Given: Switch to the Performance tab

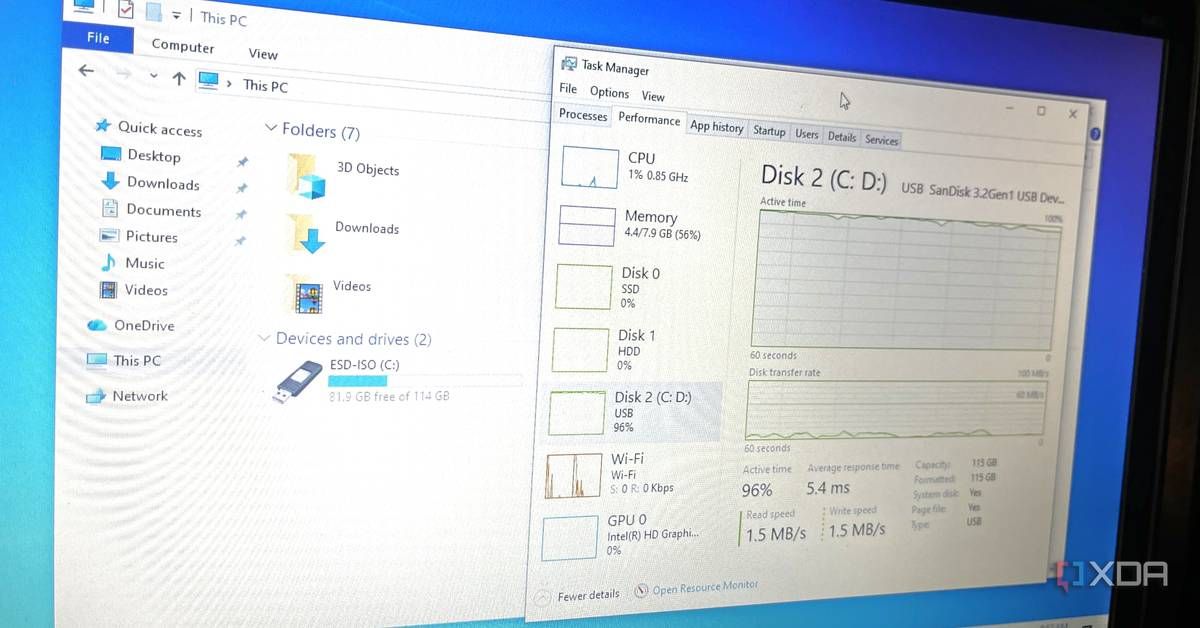Looking at the screenshot, I should click(x=649, y=118).
